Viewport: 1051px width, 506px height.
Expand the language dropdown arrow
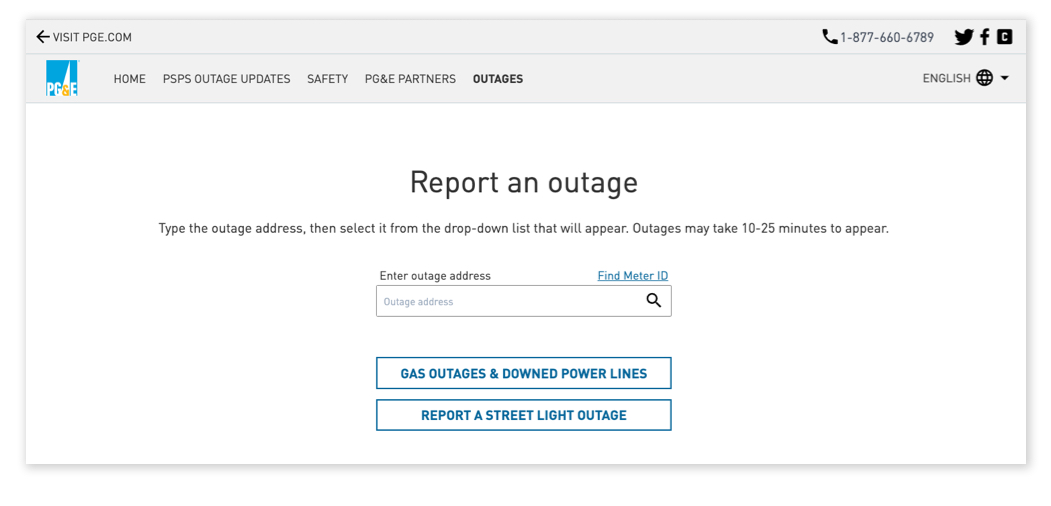click(x=1005, y=78)
